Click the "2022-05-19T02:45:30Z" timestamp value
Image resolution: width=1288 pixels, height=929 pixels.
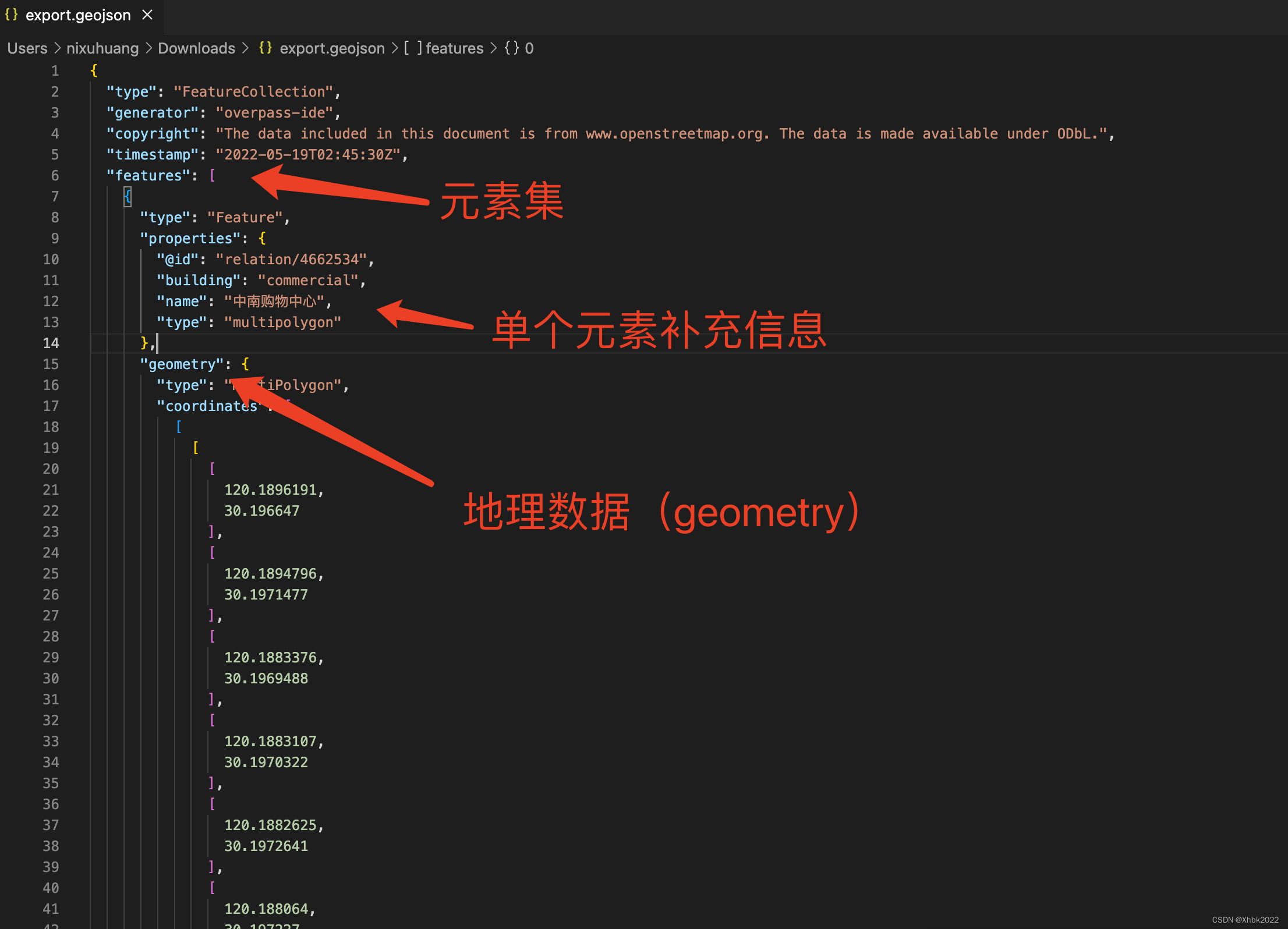(x=308, y=155)
